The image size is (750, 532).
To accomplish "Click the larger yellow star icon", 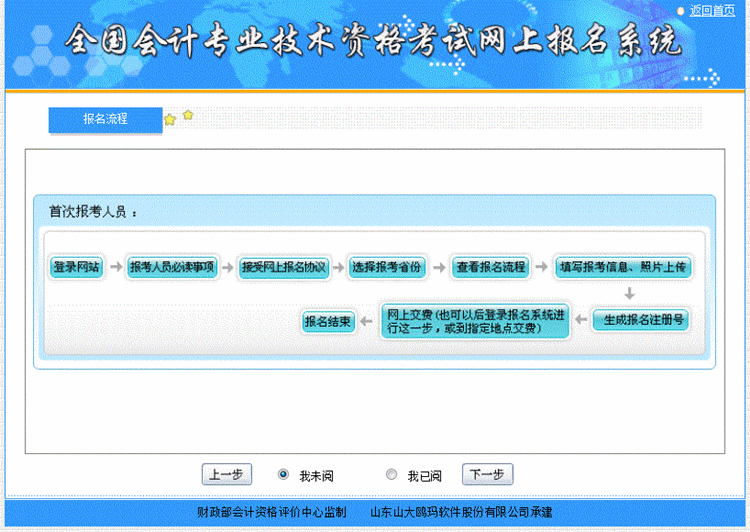I will point(170,120).
